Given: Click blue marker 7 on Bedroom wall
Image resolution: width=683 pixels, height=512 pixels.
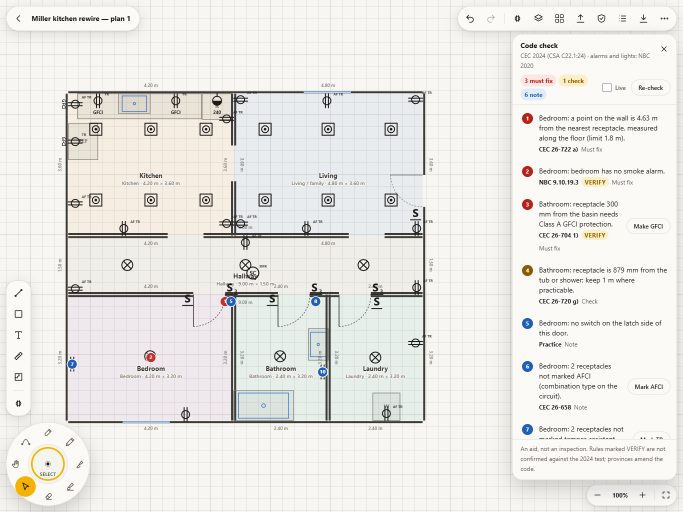Looking at the screenshot, I should 72,364.
